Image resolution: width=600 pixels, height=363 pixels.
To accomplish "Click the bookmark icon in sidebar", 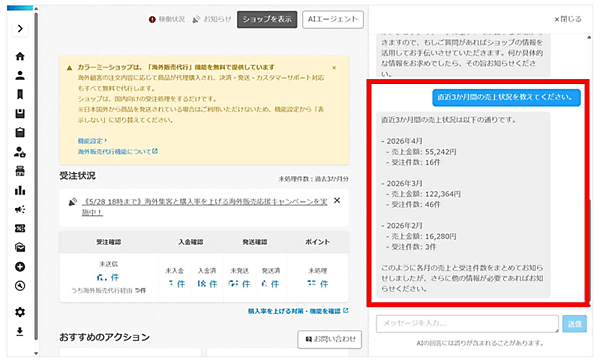I will click(20, 94).
